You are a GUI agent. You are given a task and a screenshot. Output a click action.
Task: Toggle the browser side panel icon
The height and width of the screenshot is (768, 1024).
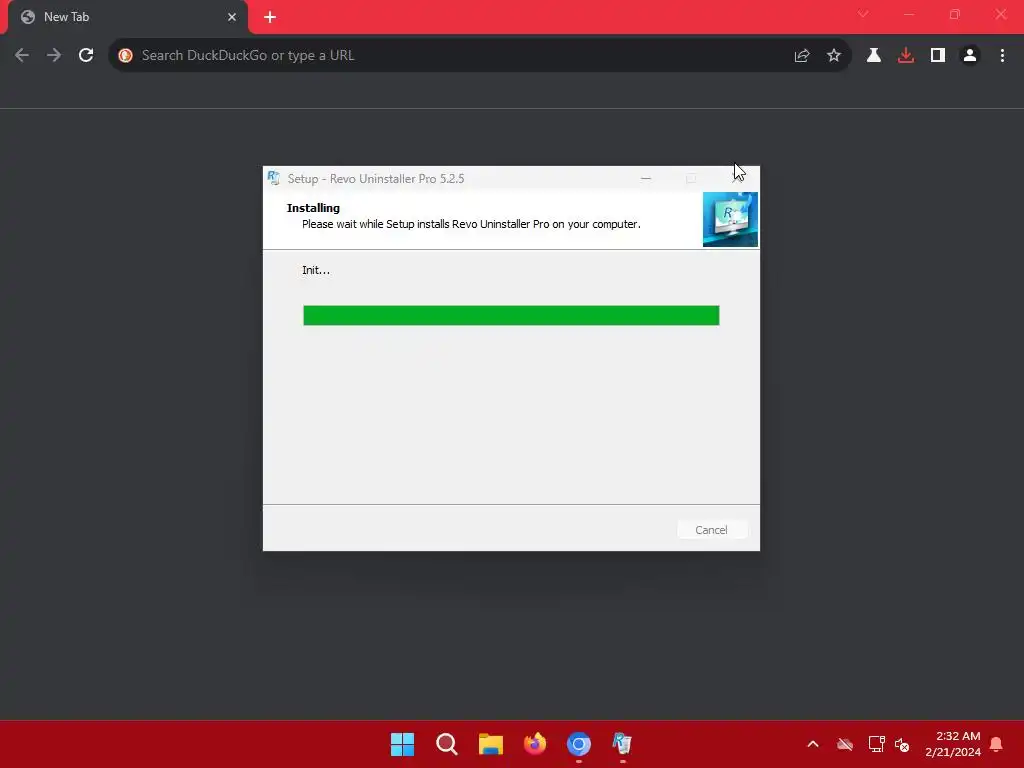[938, 56]
